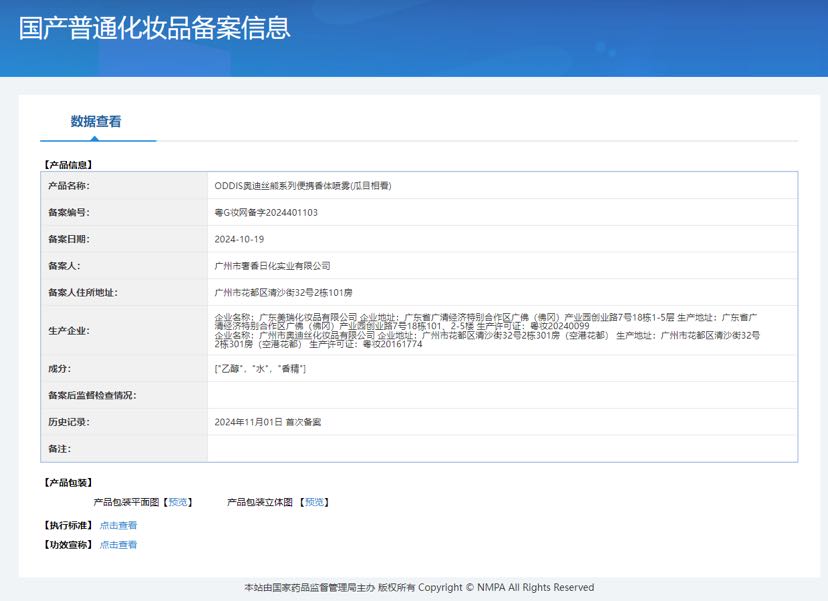Click the filing date 2024-10-19
828x601 pixels.
pyautogui.click(x=239, y=239)
